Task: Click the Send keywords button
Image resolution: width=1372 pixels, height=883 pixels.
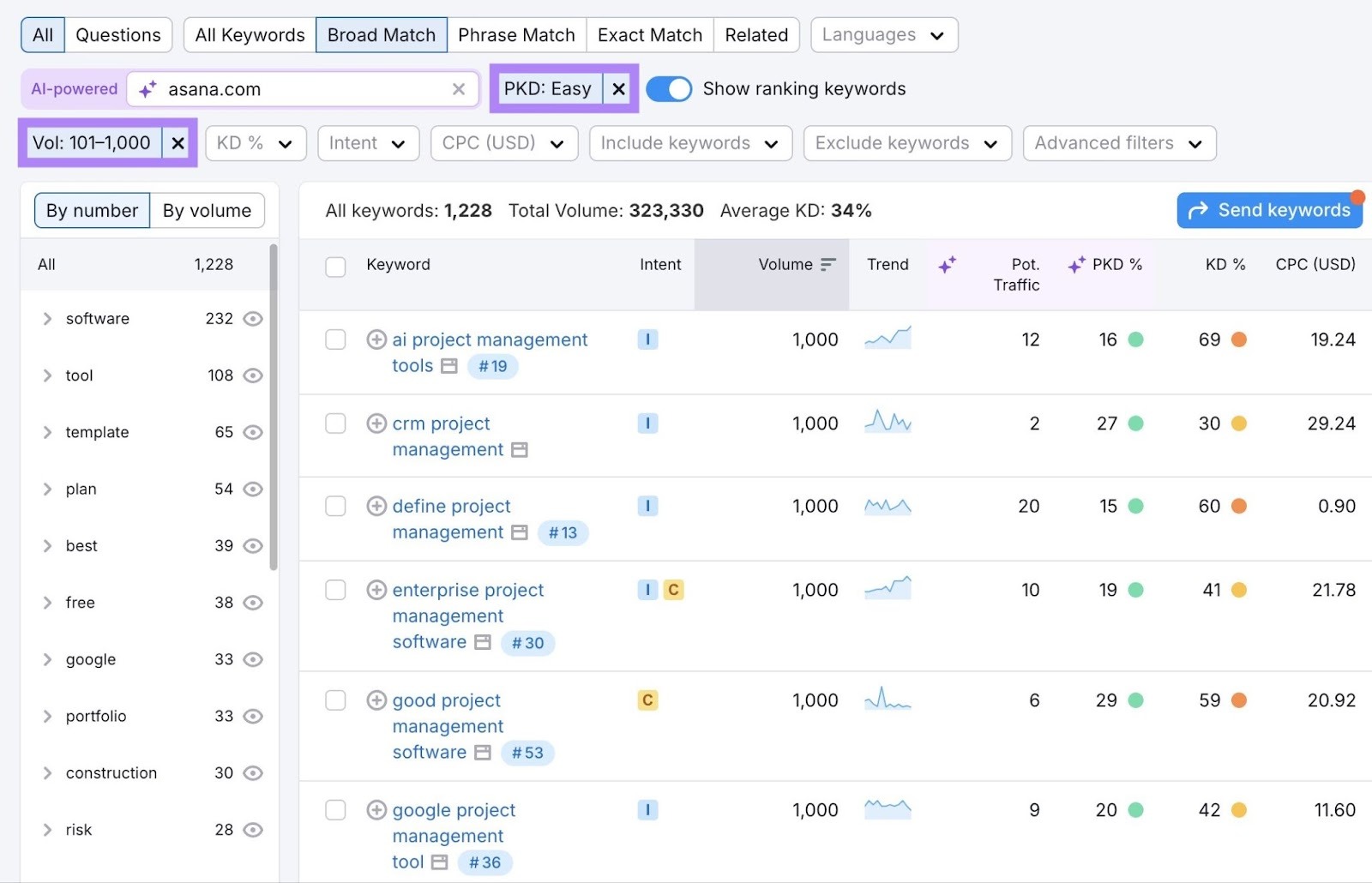Action: click(x=1270, y=210)
